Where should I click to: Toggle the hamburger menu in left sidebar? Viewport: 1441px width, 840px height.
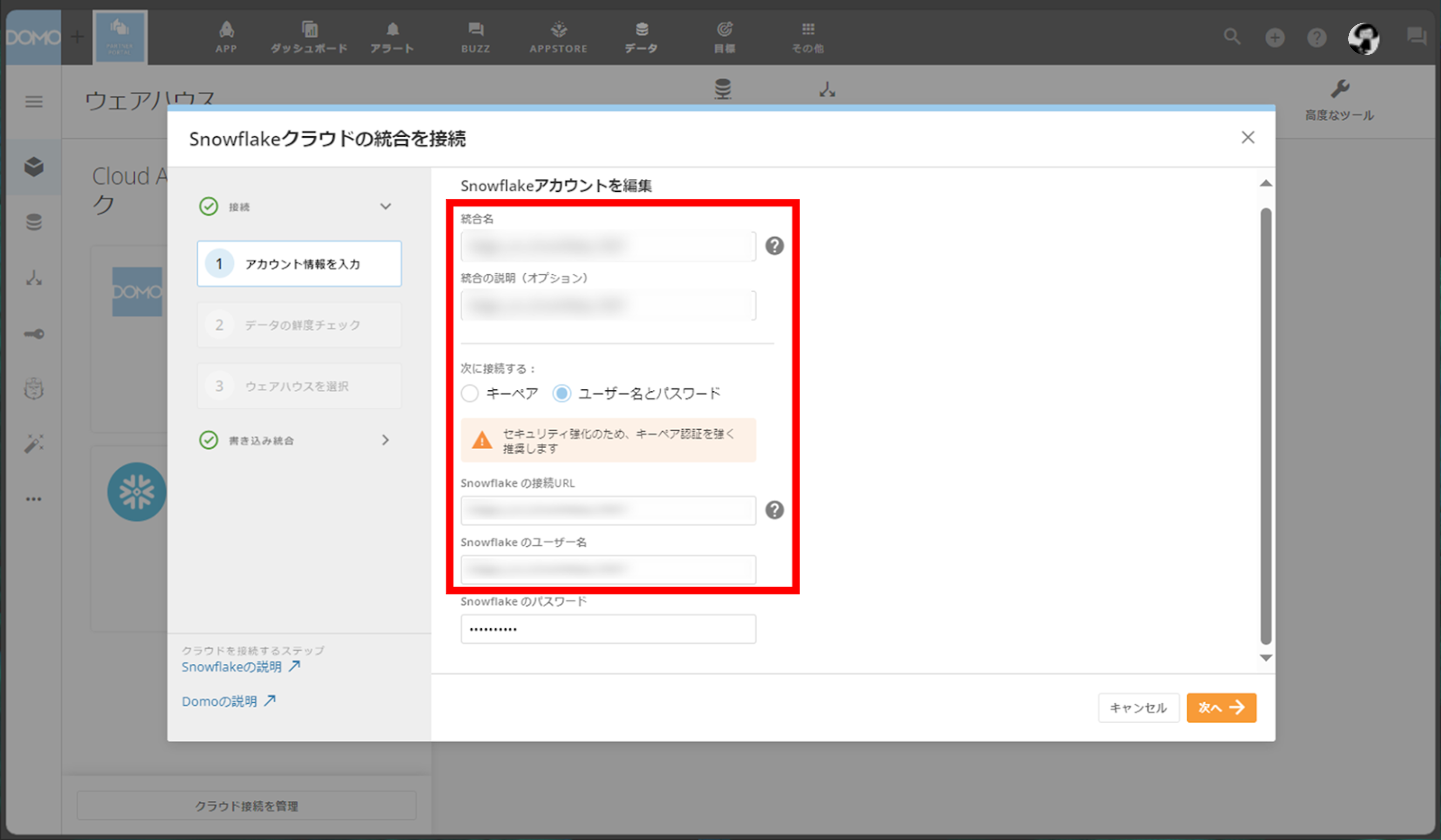click(34, 102)
